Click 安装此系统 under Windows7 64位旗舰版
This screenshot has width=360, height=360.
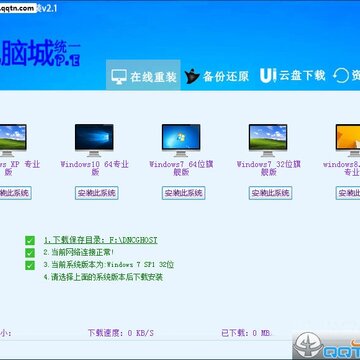[x=184, y=193]
